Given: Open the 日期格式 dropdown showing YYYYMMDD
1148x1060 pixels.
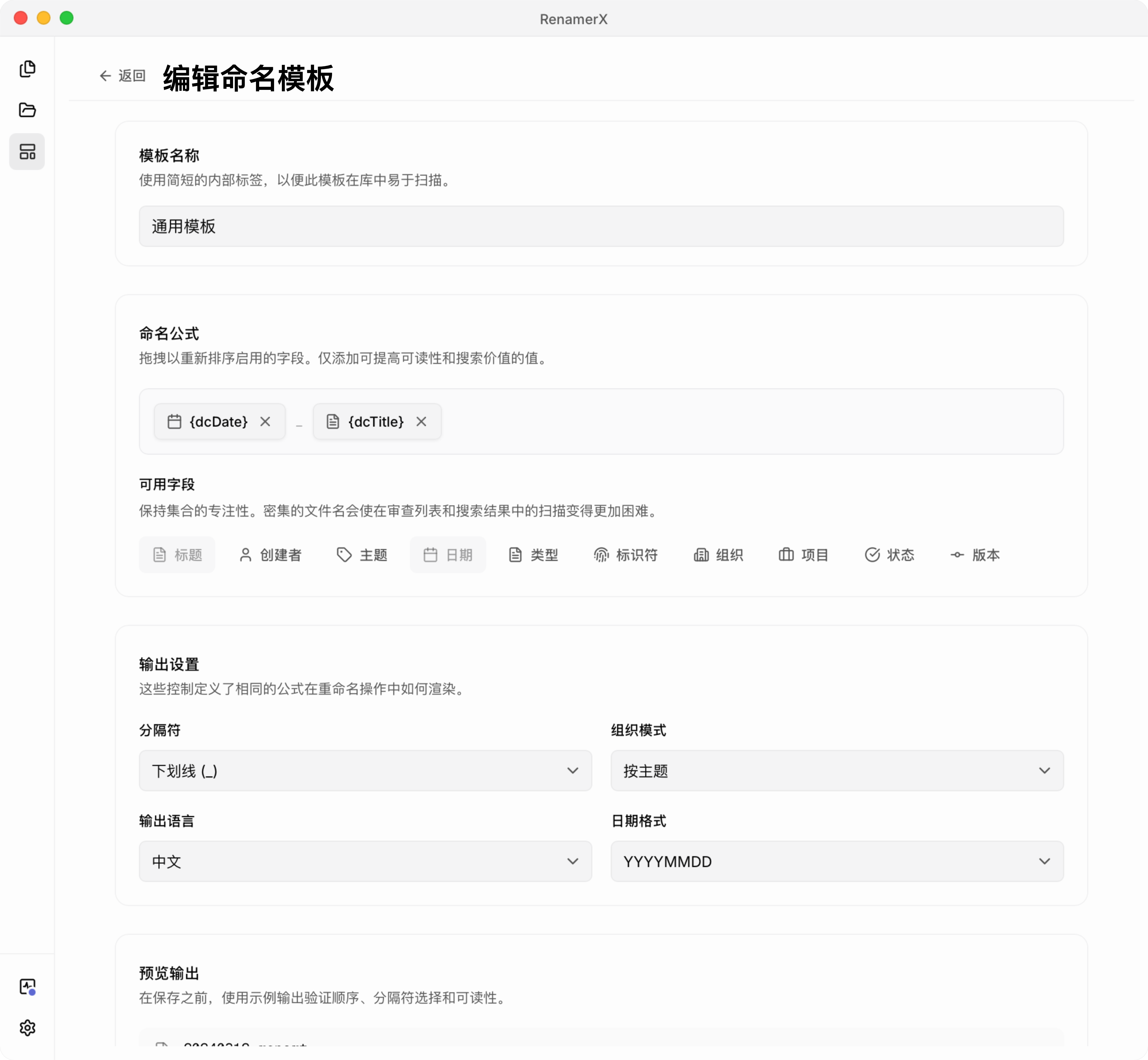Looking at the screenshot, I should tap(837, 861).
